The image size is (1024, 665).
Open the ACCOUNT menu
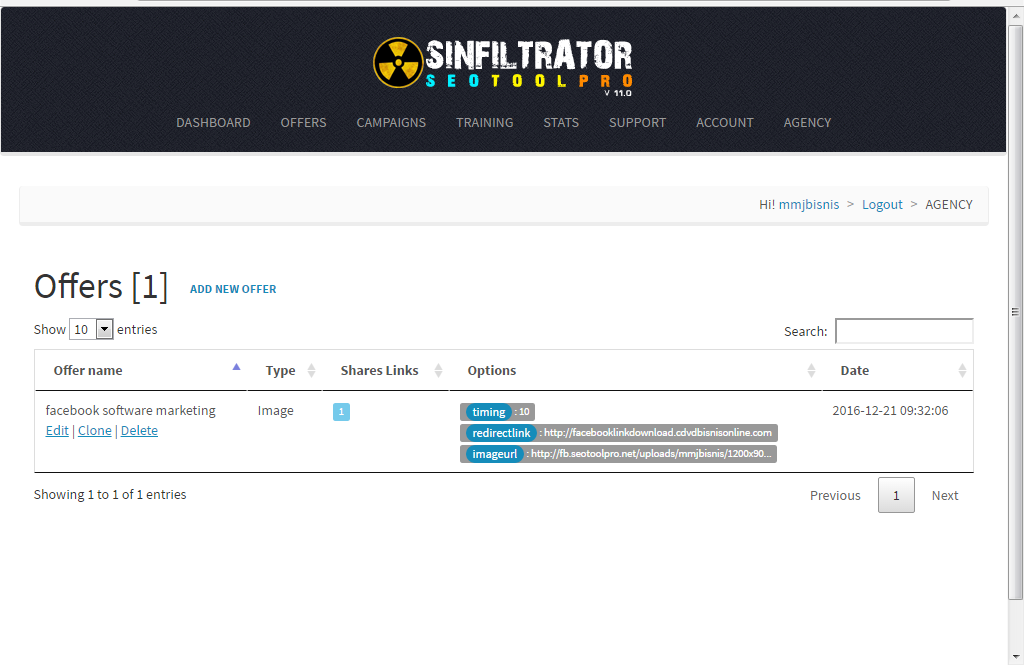pyautogui.click(x=724, y=122)
